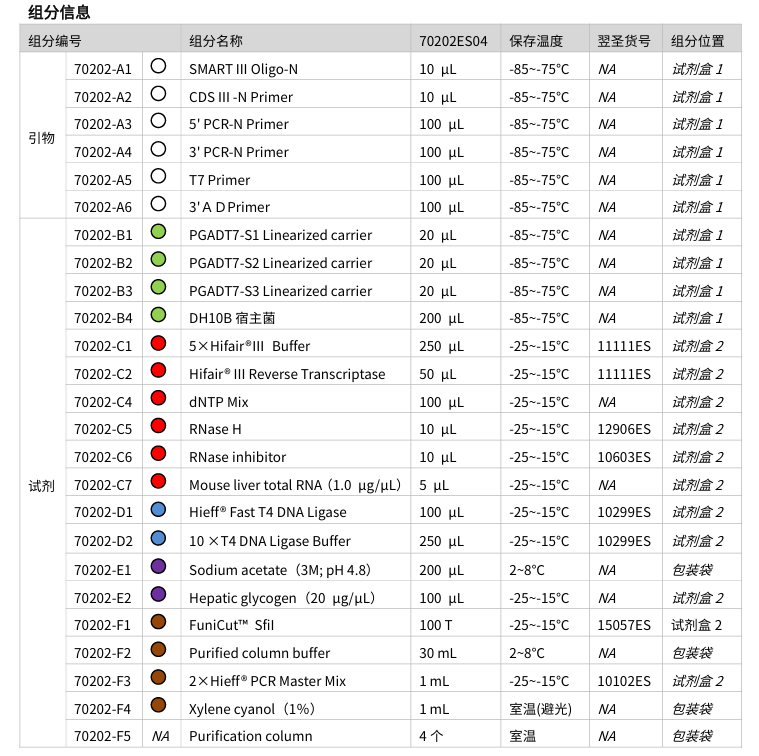Click the purple dot for 70202-E2
Image resolution: width=759 pixels, height=756 pixels.
[158, 594]
